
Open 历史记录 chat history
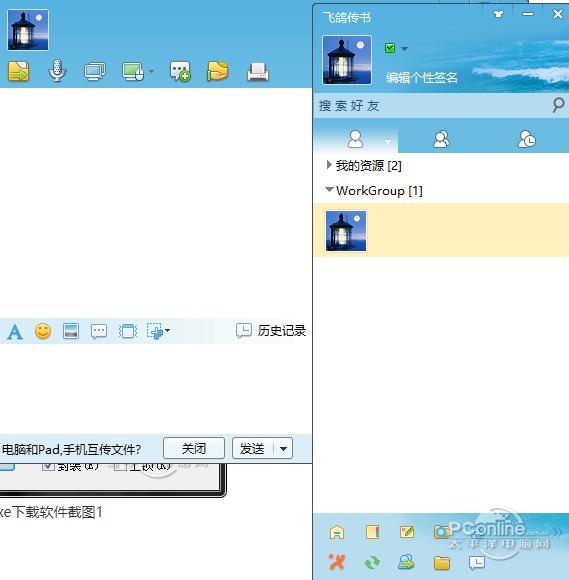tap(271, 331)
